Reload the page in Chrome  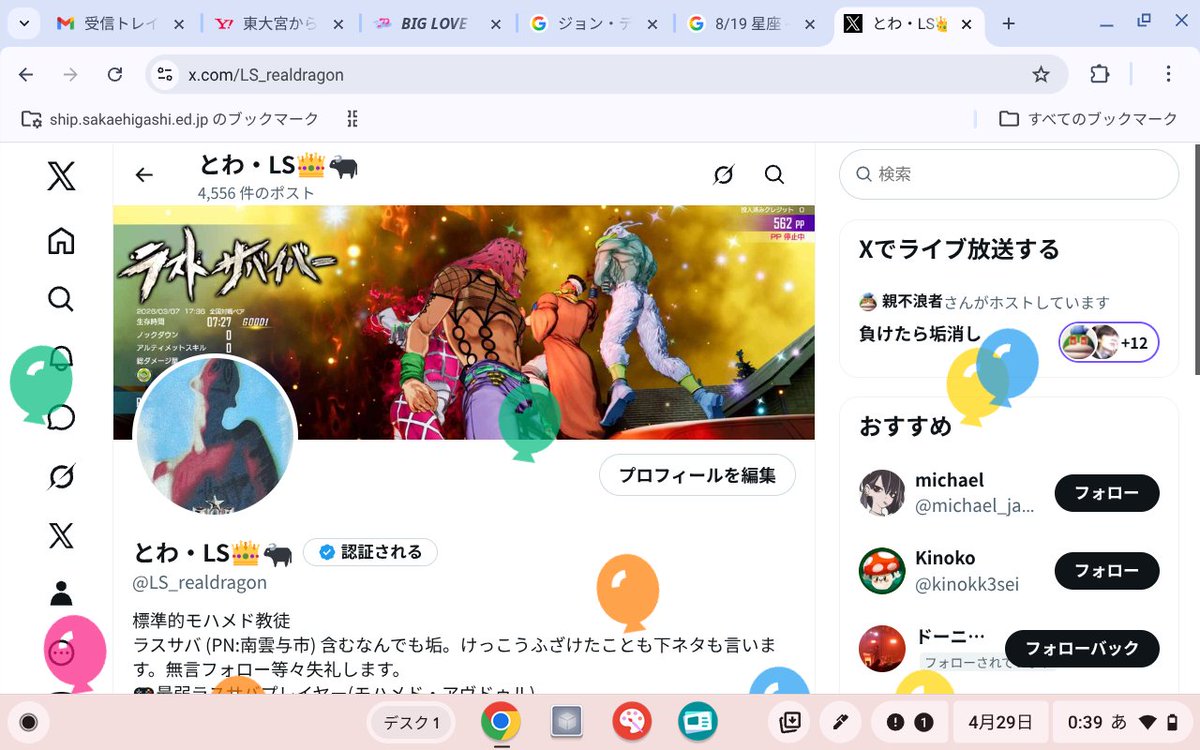(x=114, y=74)
